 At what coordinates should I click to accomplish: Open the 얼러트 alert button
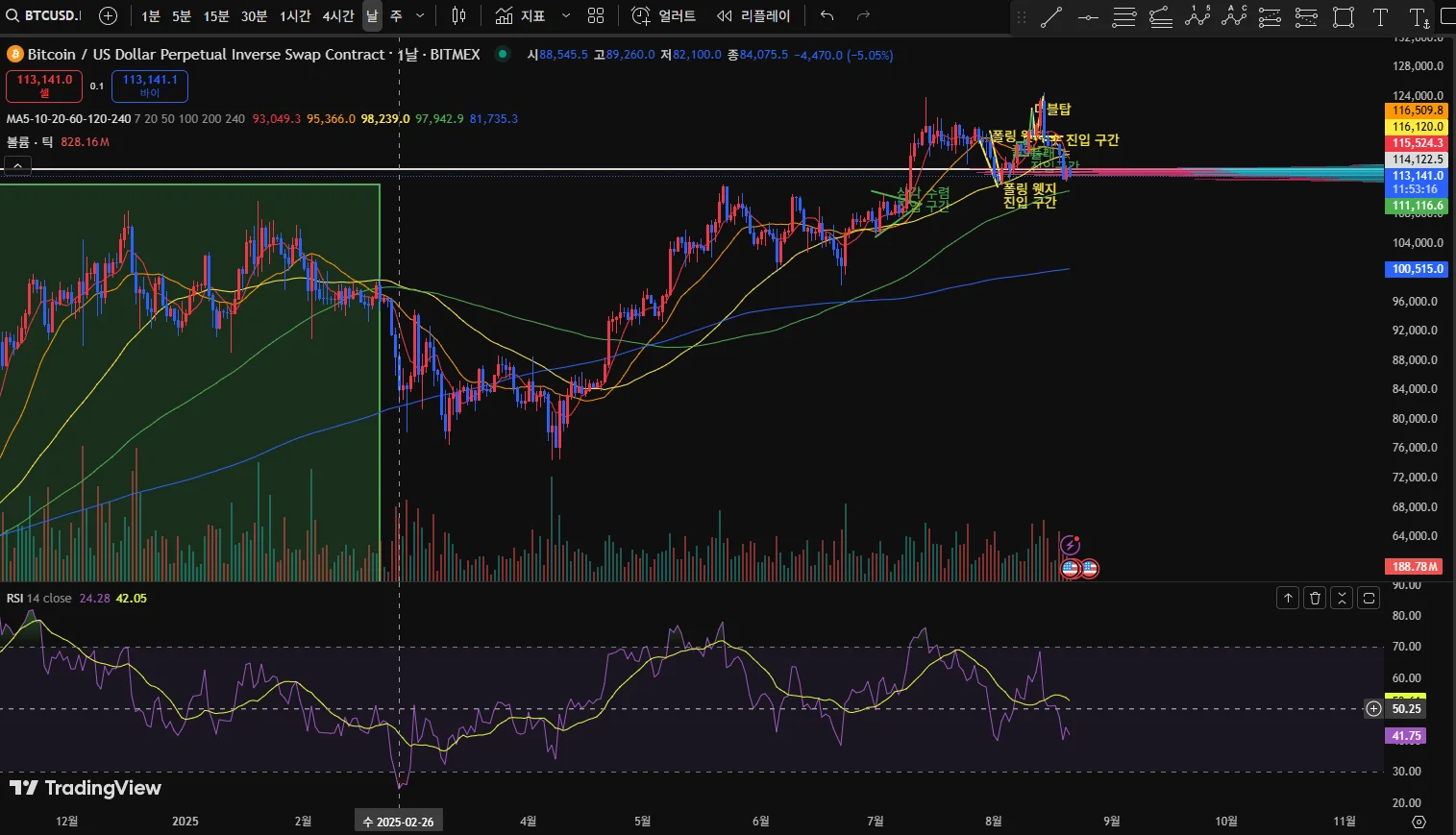[664, 15]
